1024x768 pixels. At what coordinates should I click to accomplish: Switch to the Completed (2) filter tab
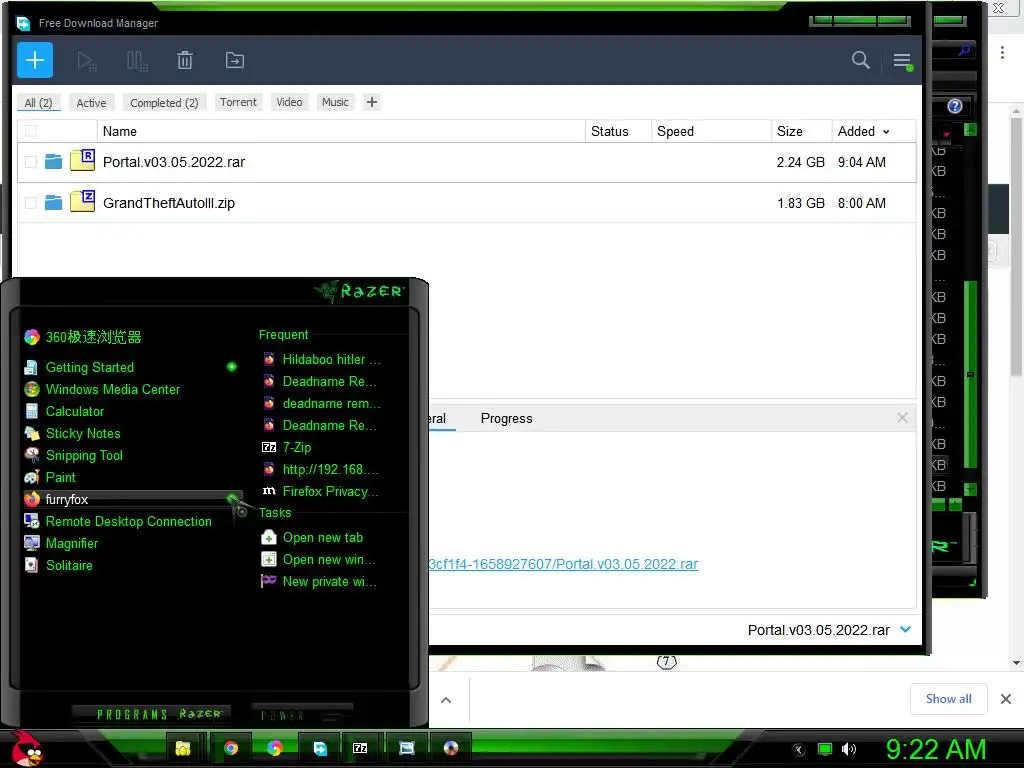click(164, 103)
